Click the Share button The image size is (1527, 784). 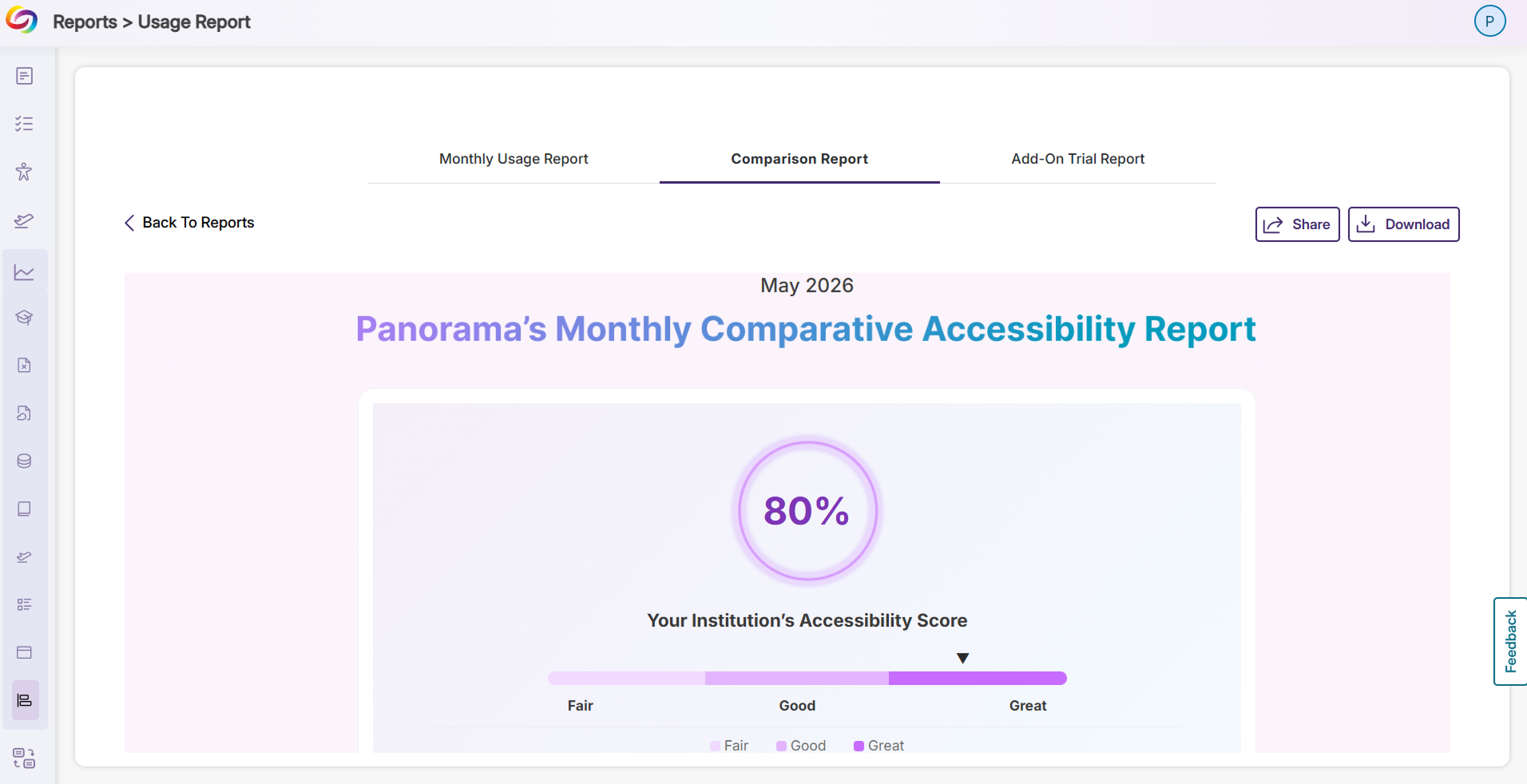[x=1297, y=224]
